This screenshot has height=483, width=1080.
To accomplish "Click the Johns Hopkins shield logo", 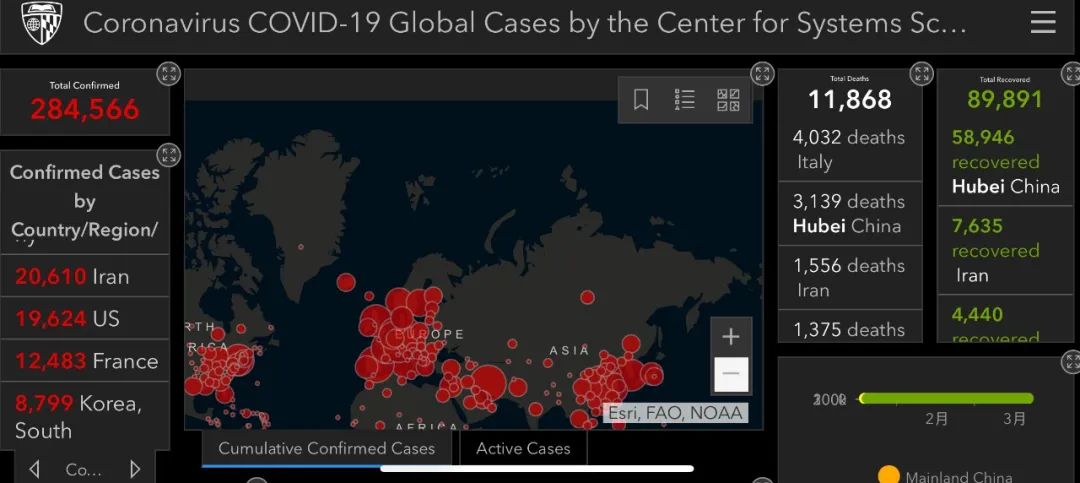I will tap(42, 23).
